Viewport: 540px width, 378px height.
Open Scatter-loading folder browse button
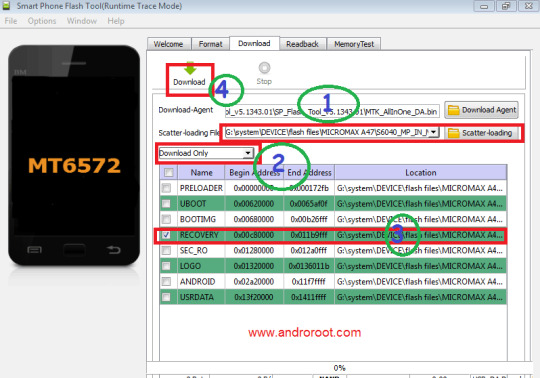click(481, 133)
